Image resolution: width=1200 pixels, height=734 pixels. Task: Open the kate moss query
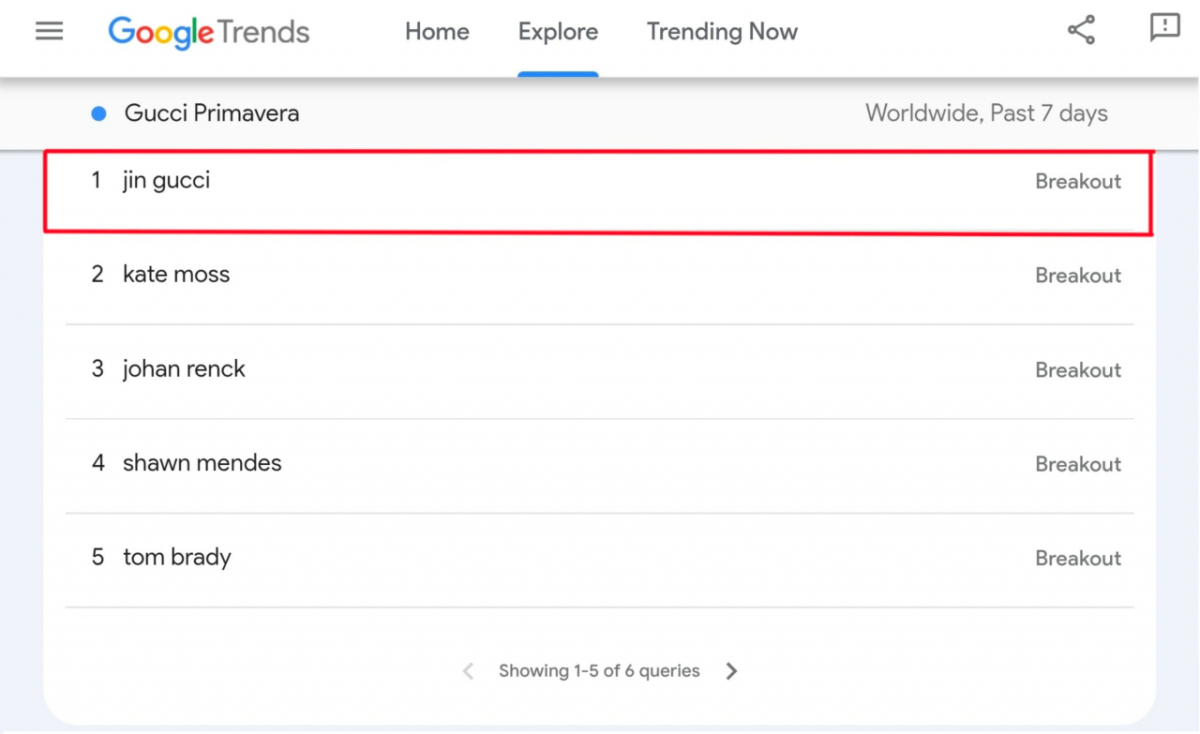pyautogui.click(x=600, y=276)
